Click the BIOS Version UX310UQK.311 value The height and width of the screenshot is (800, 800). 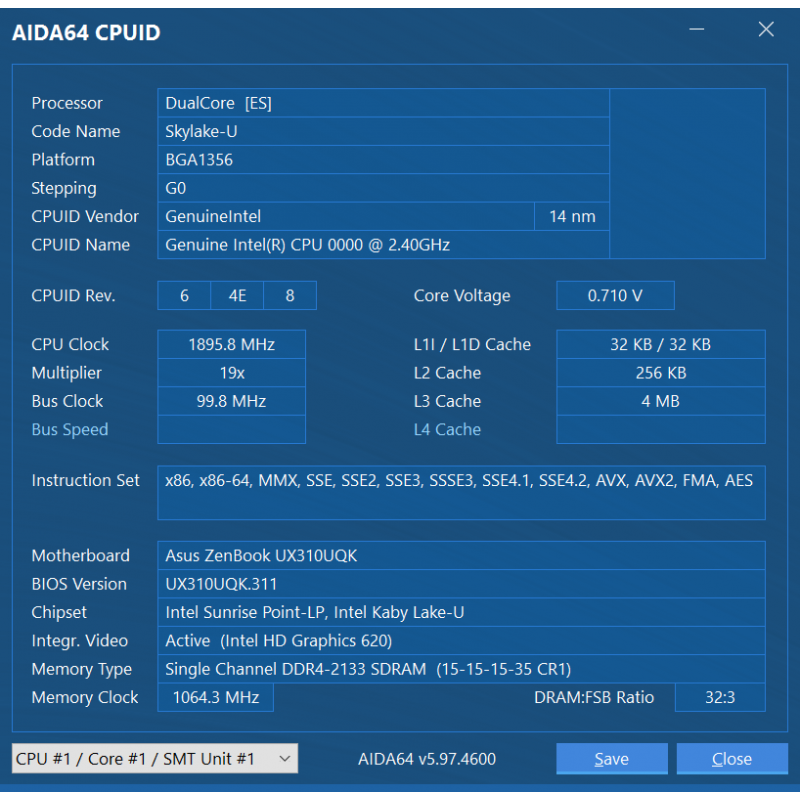pyautogui.click(x=461, y=584)
